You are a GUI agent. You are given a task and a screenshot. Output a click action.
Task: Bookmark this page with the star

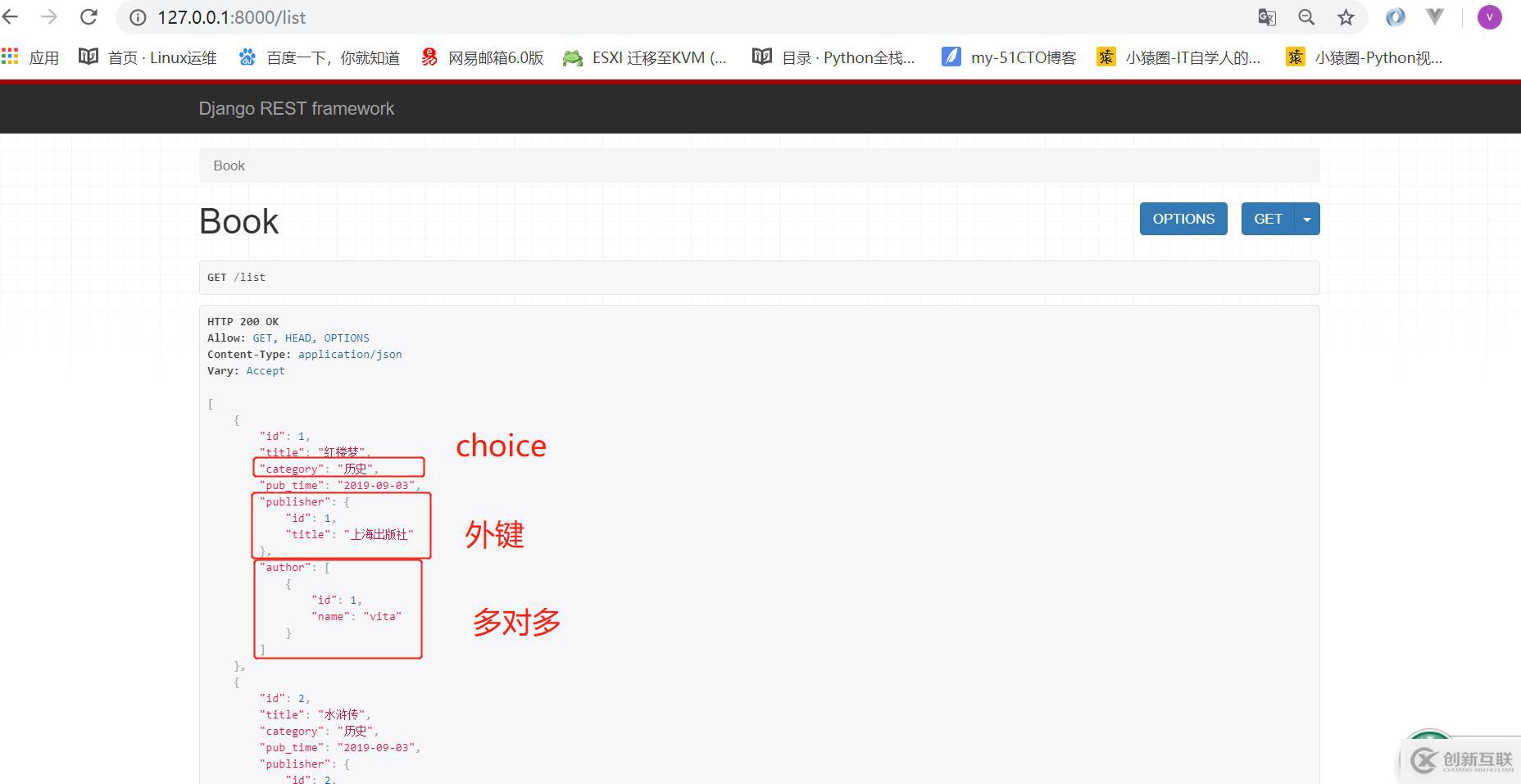(x=1346, y=17)
